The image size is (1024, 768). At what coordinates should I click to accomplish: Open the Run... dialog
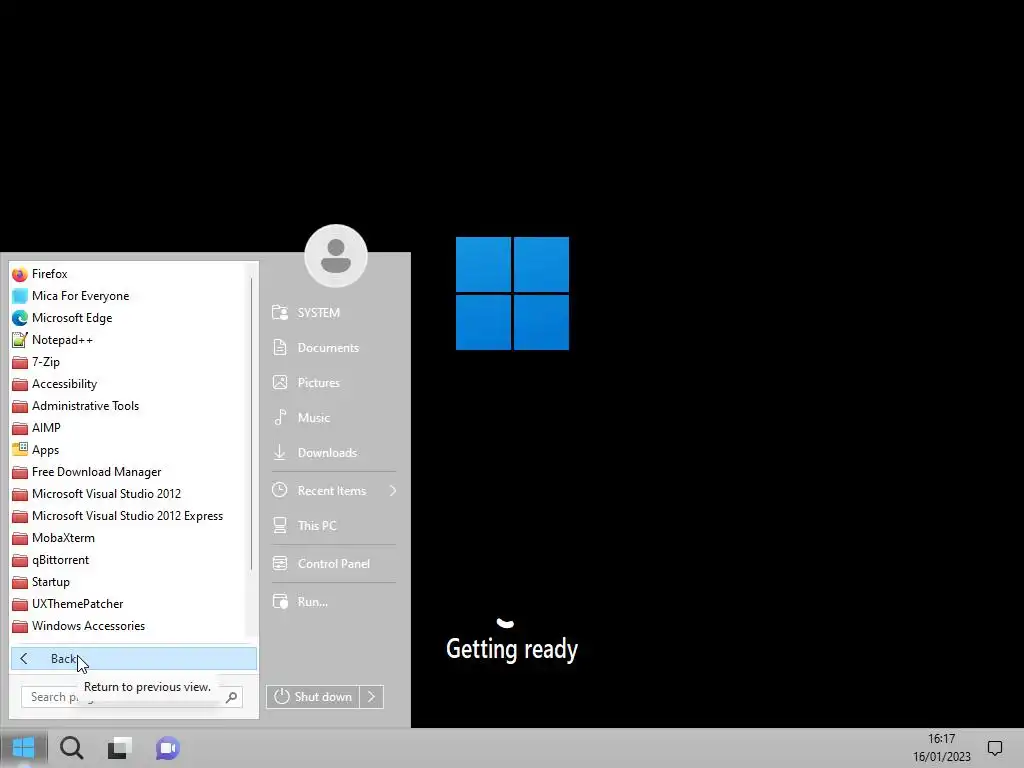click(x=334, y=601)
